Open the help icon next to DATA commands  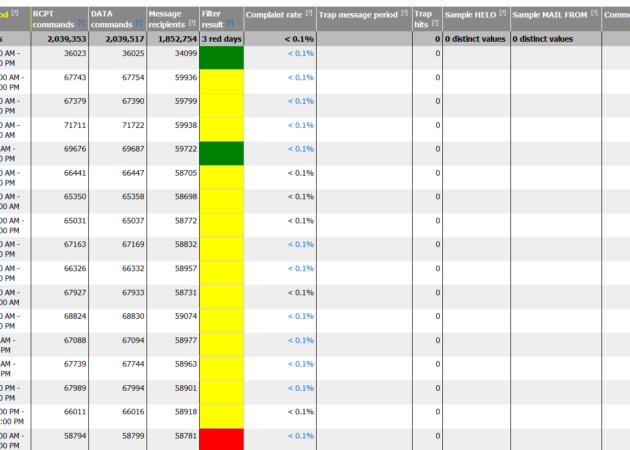coord(139,23)
